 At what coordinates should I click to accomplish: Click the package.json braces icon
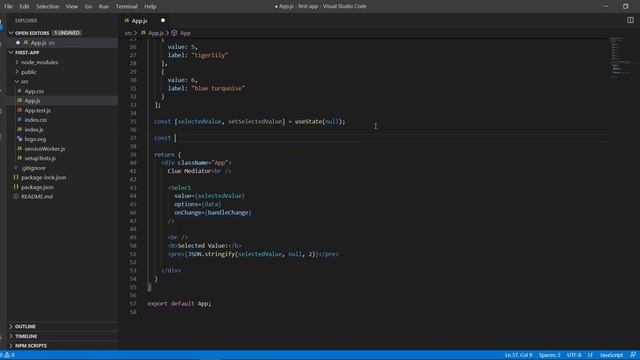pos(16,187)
